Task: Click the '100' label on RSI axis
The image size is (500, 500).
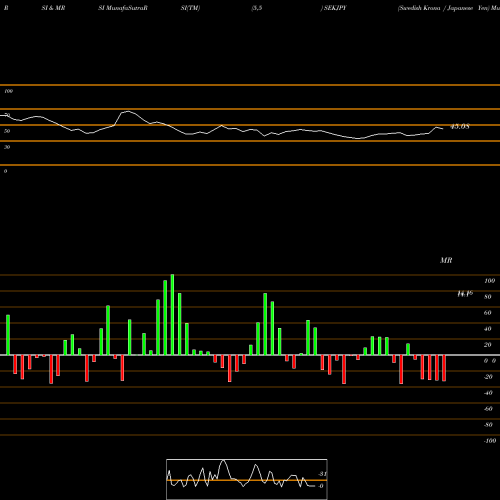Action: click(9, 91)
